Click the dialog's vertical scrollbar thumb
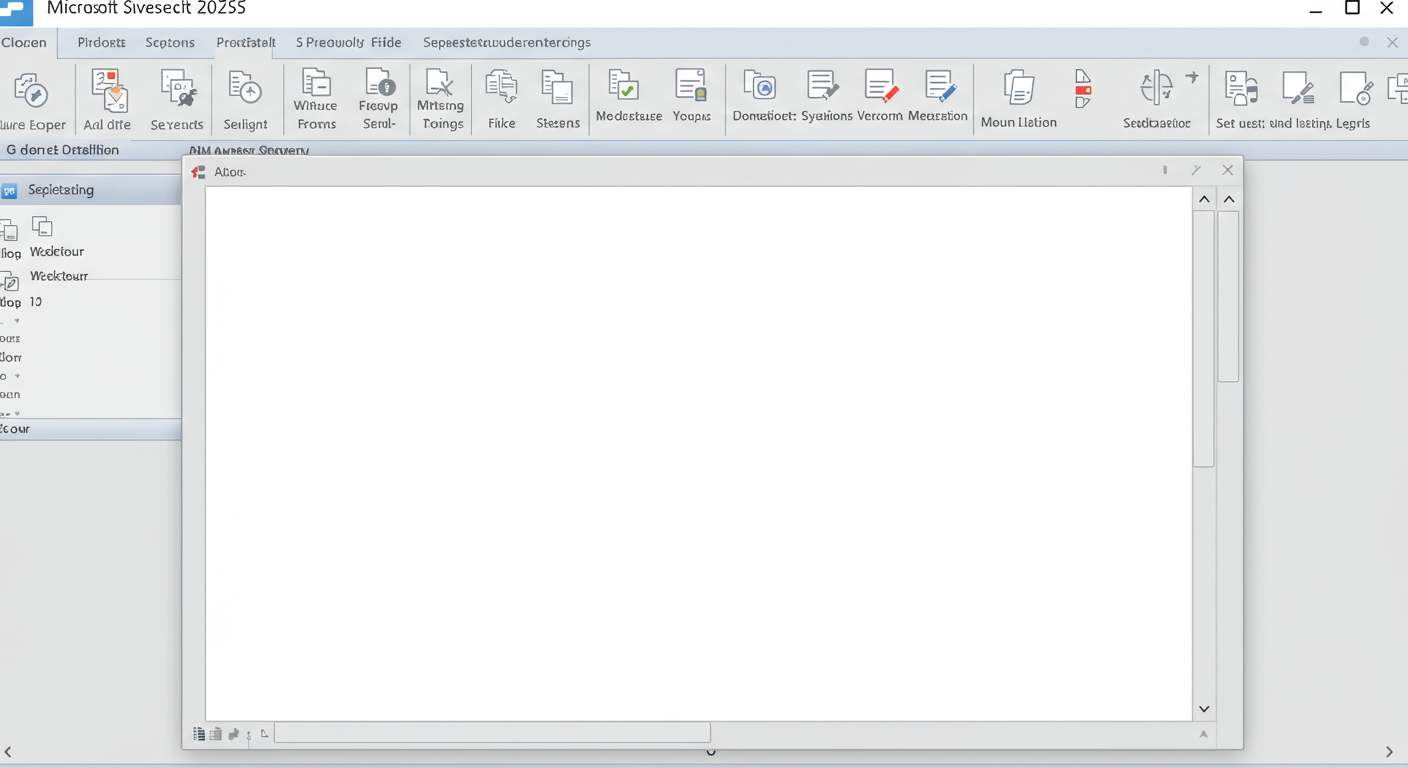The width and height of the screenshot is (1408, 768). 1204,335
